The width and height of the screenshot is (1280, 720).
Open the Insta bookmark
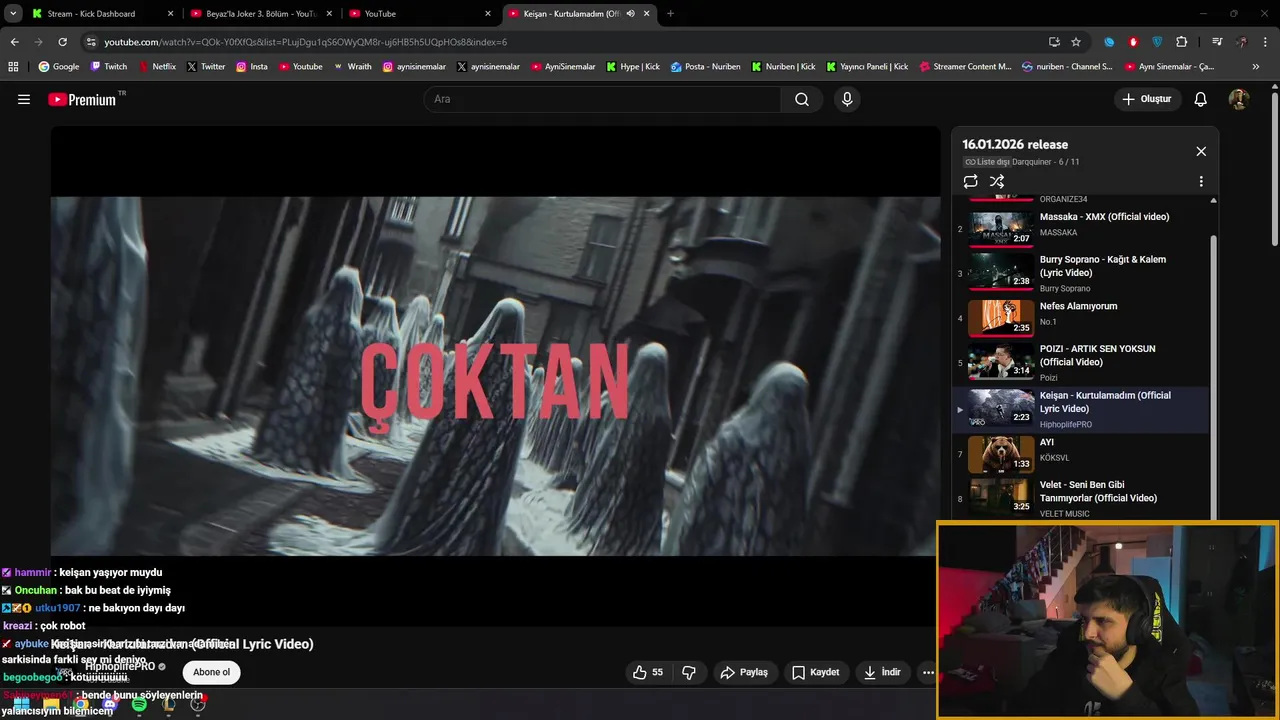click(x=251, y=67)
